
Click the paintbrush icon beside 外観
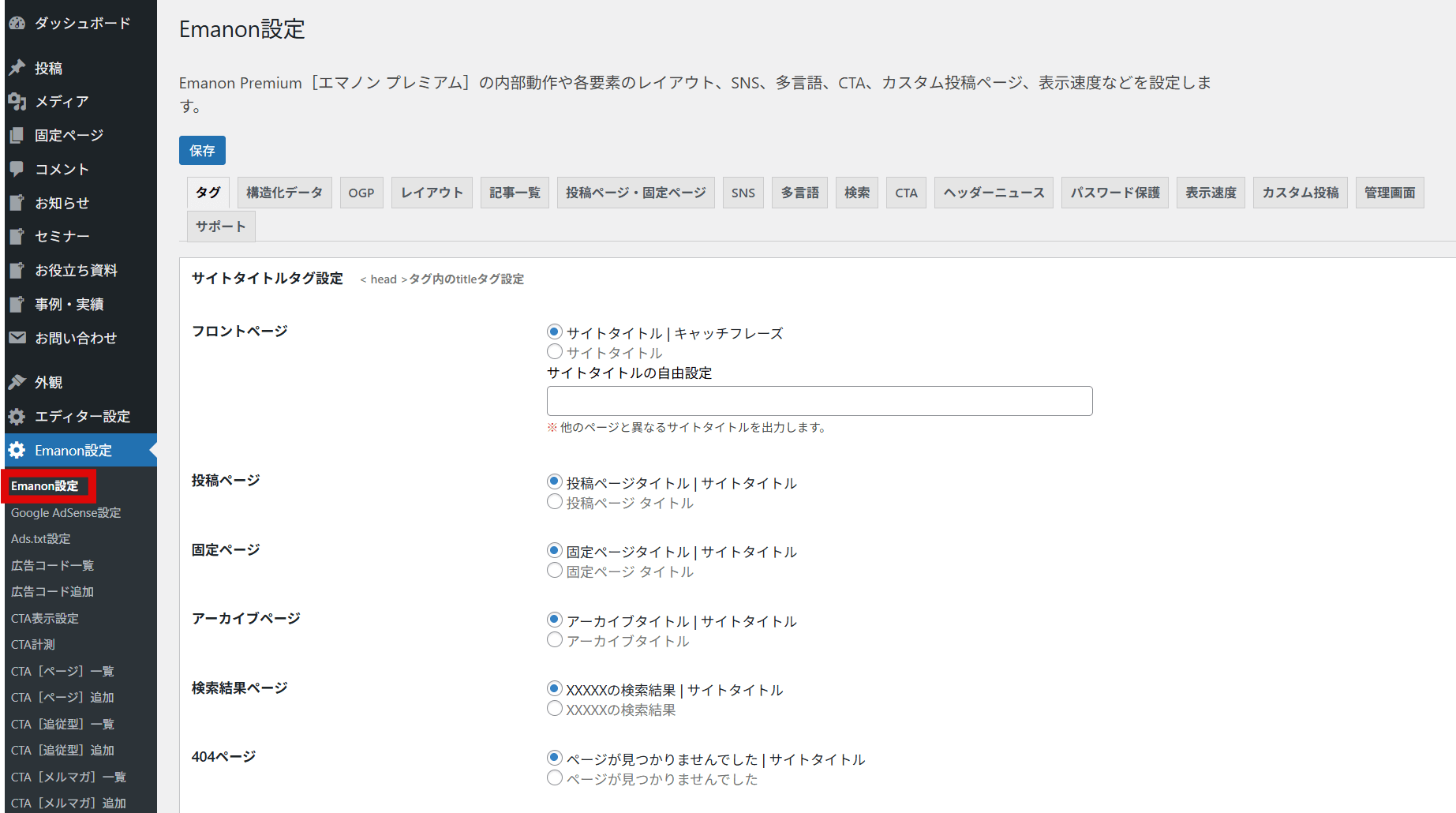[17, 383]
